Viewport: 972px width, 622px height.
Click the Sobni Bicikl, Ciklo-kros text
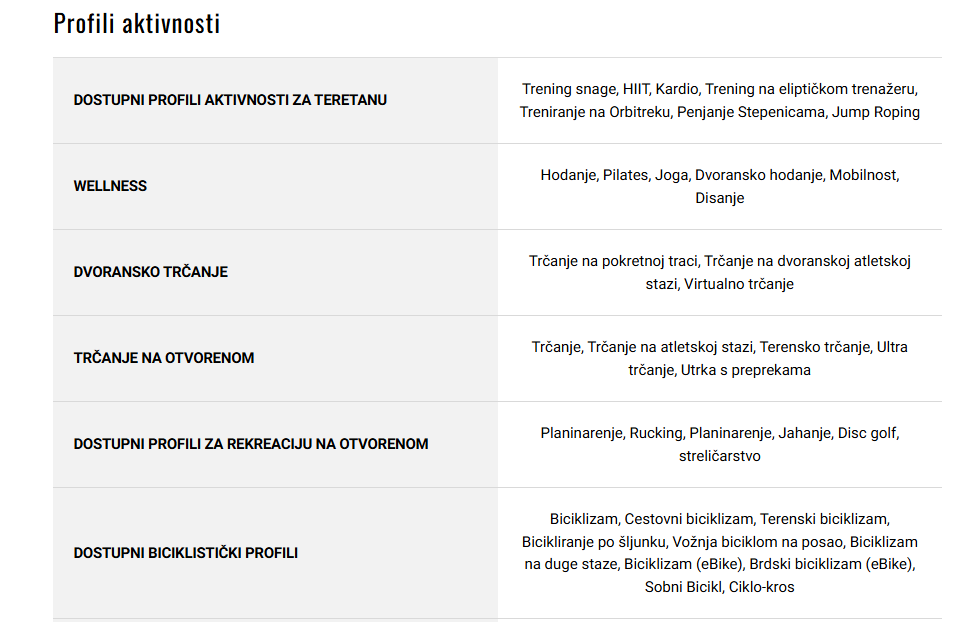point(720,587)
